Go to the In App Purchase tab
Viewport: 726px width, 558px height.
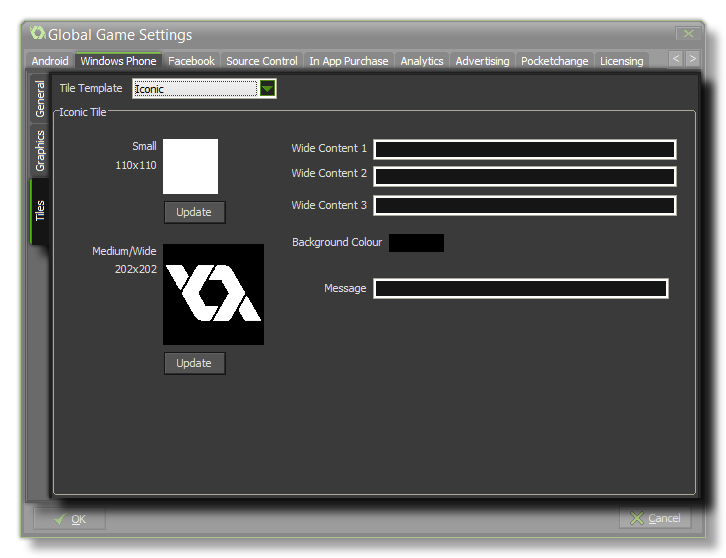348,61
